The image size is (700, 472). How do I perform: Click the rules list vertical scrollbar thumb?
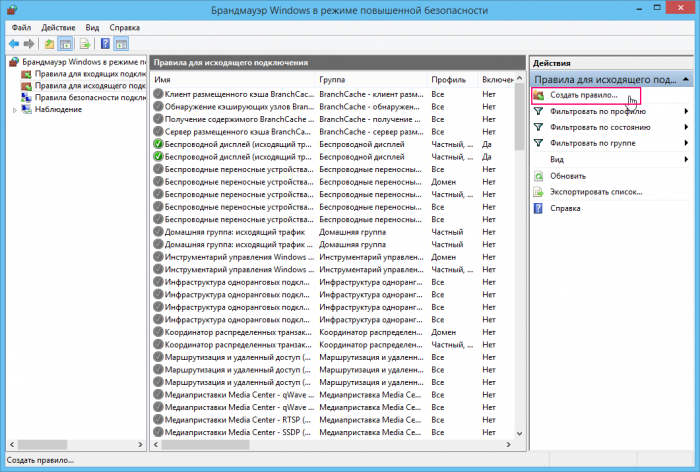pyautogui.click(x=519, y=117)
